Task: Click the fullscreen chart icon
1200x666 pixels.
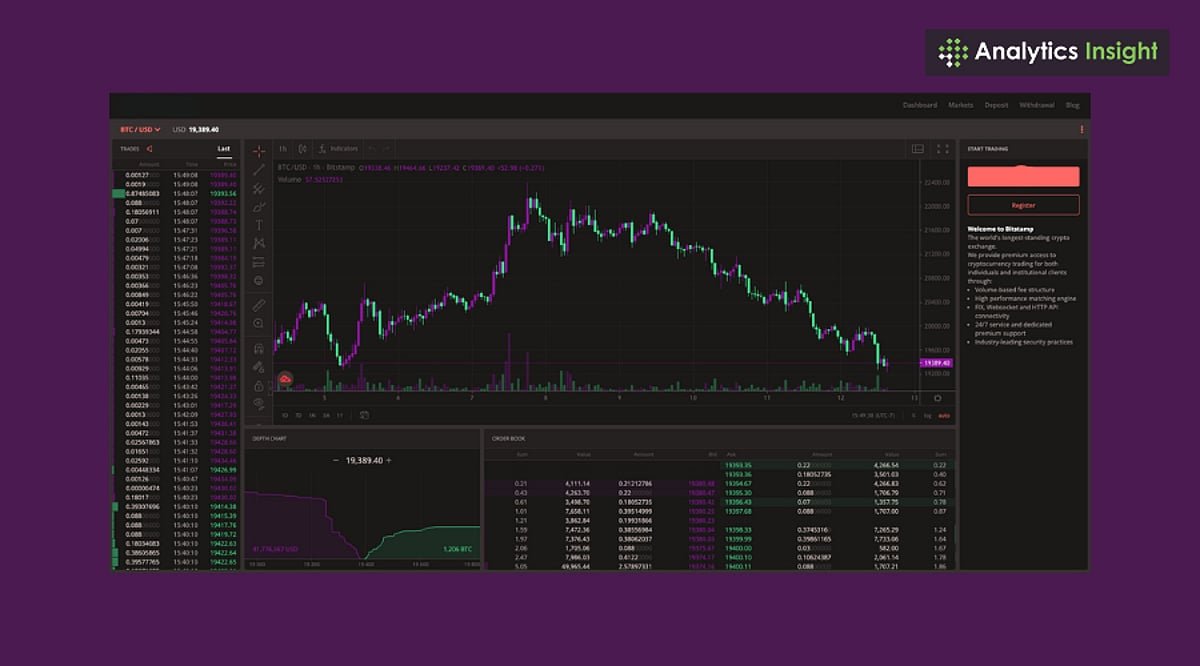Action: click(x=942, y=149)
